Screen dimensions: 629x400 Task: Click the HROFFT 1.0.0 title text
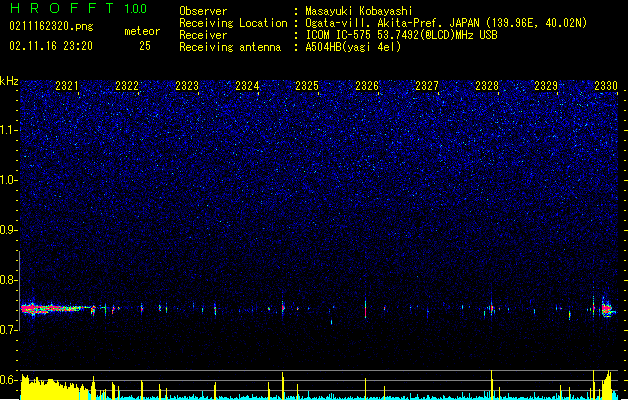[79, 8]
